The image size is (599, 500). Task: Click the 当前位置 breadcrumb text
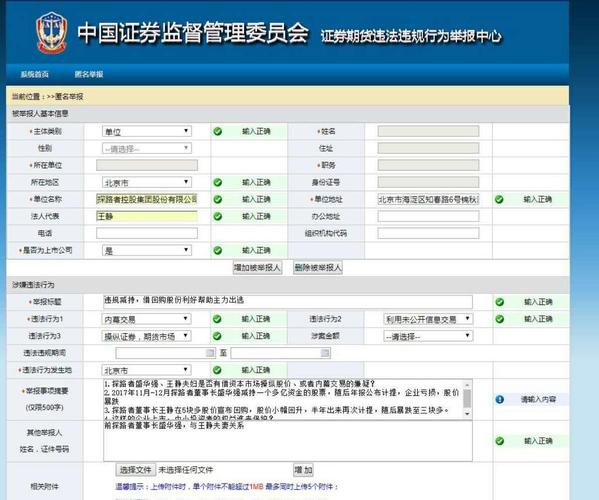[x=47, y=97]
